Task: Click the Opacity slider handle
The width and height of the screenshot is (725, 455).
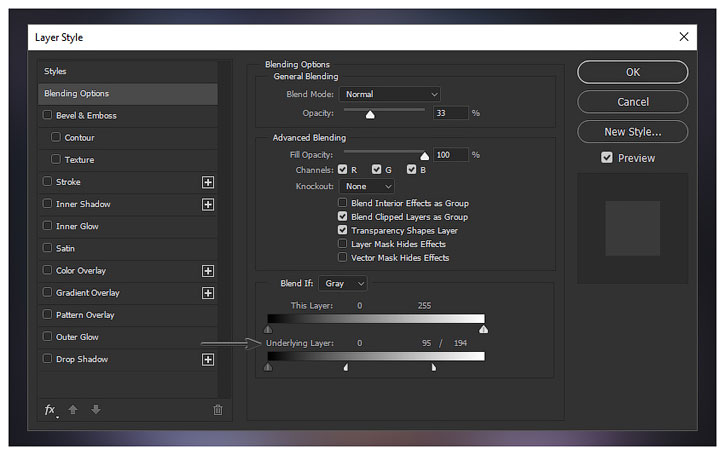Action: (370, 115)
